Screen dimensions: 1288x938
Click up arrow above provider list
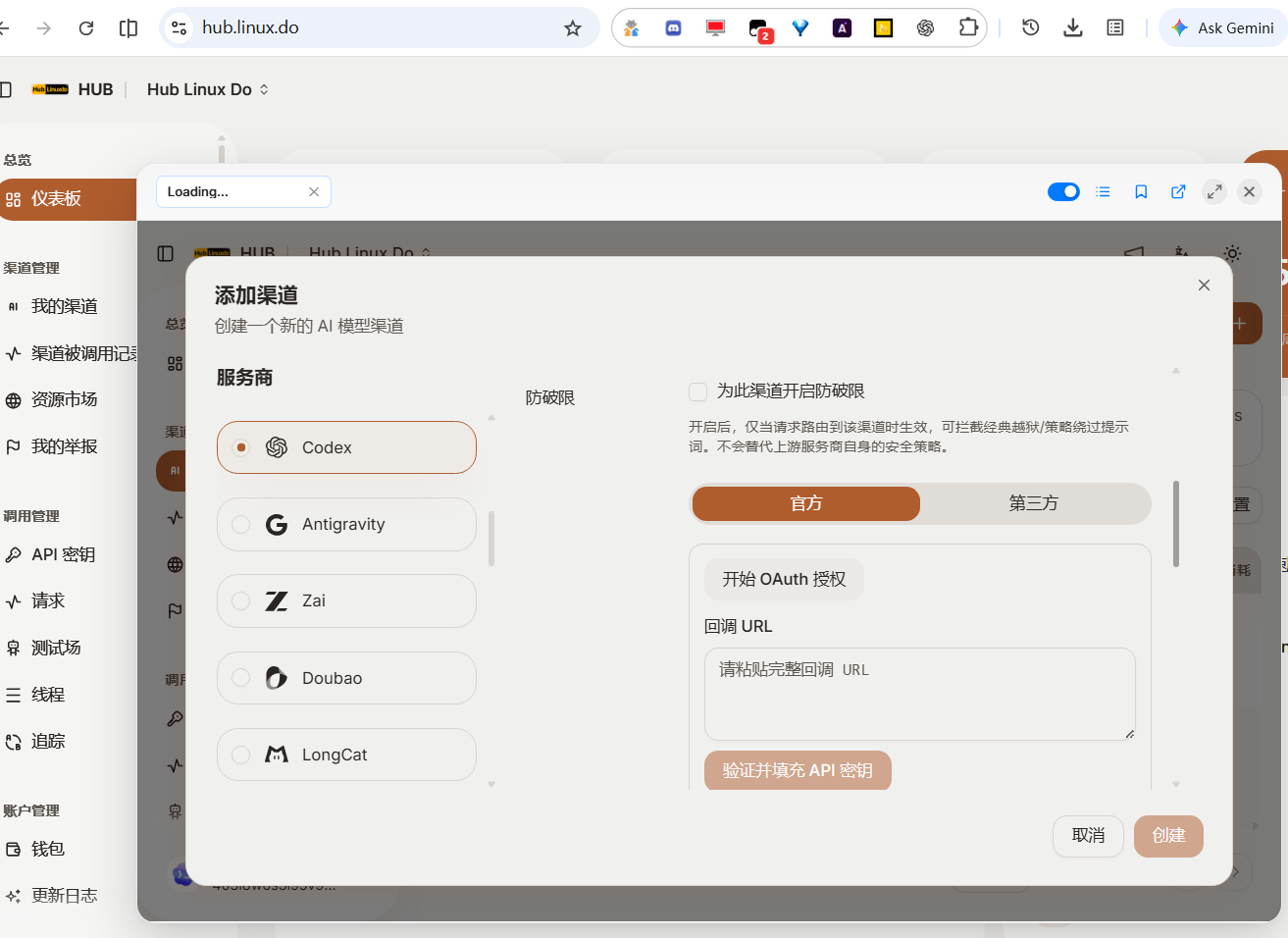[491, 418]
